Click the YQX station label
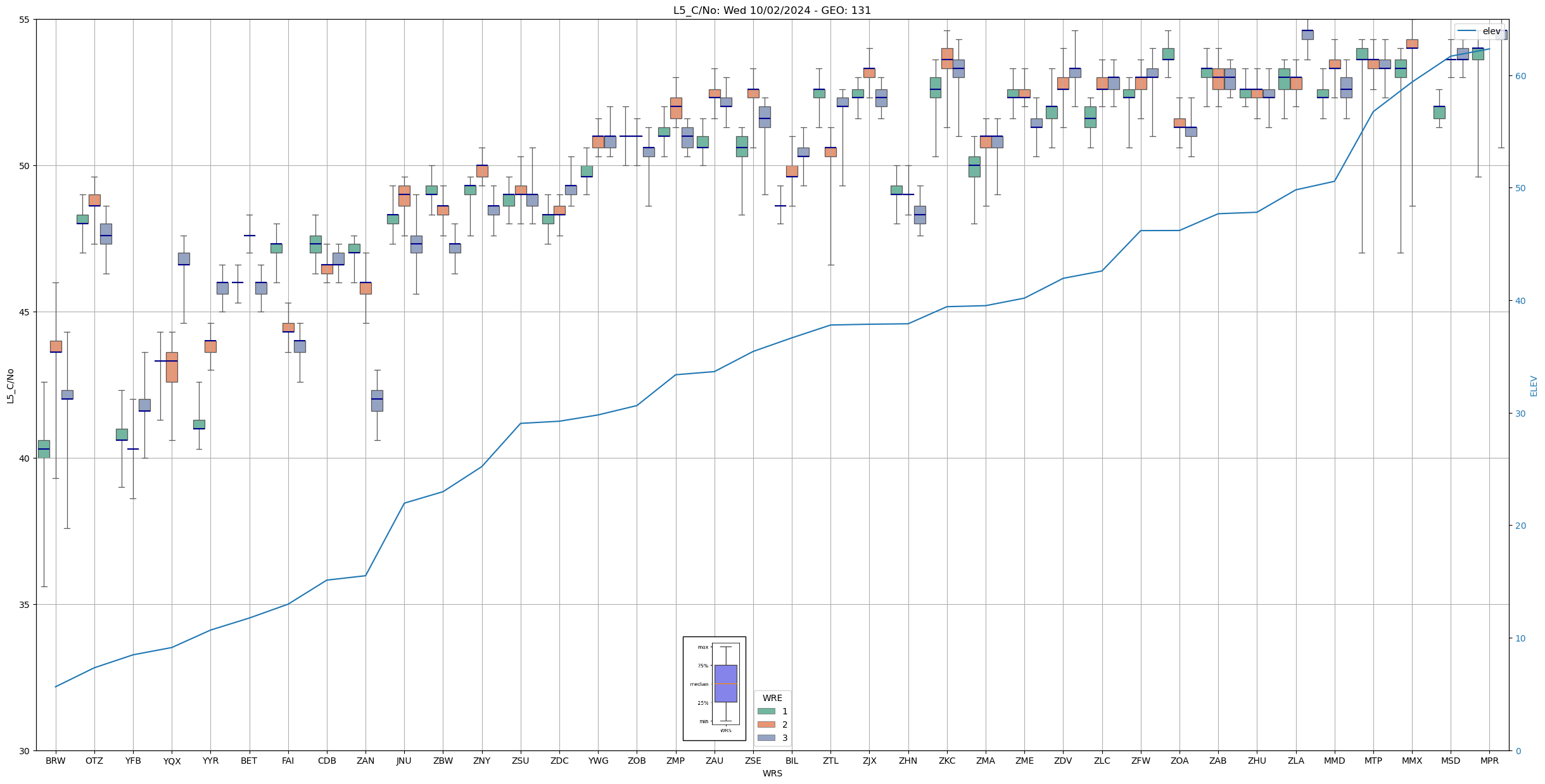Screen dimensions: 1545x784 (172, 761)
